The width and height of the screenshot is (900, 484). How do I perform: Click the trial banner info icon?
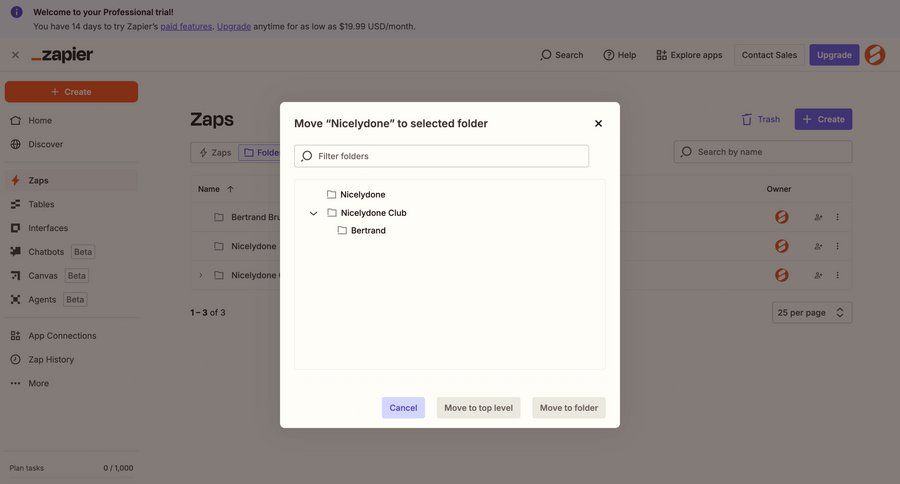coord(17,12)
